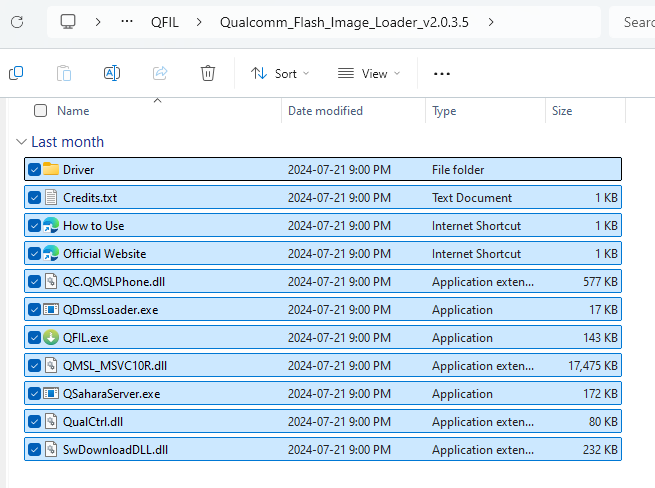Image resolution: width=655 pixels, height=488 pixels.
Task: Click the QFIL.exe green download icon
Action: (51, 337)
